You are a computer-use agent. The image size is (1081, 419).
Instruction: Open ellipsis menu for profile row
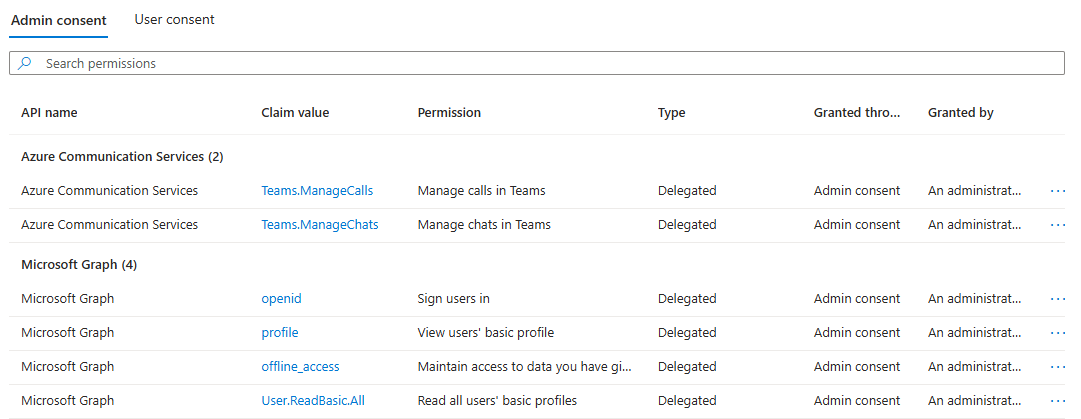[1057, 333]
